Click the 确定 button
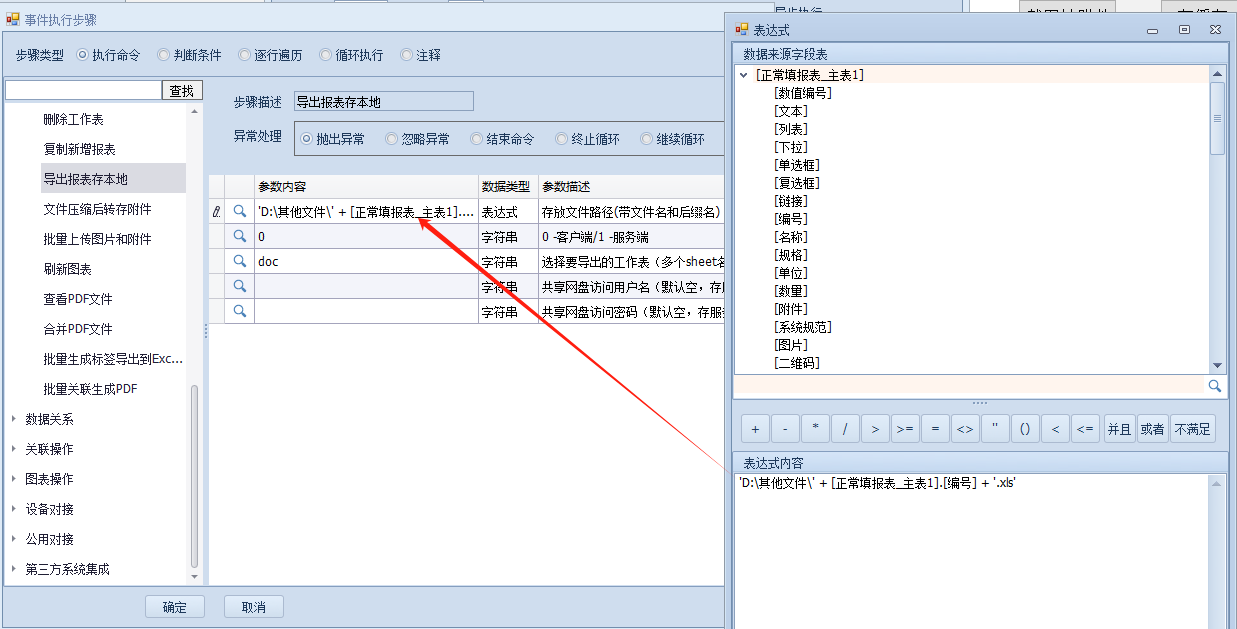Screen dimensions: 1237x629 [x=175, y=607]
